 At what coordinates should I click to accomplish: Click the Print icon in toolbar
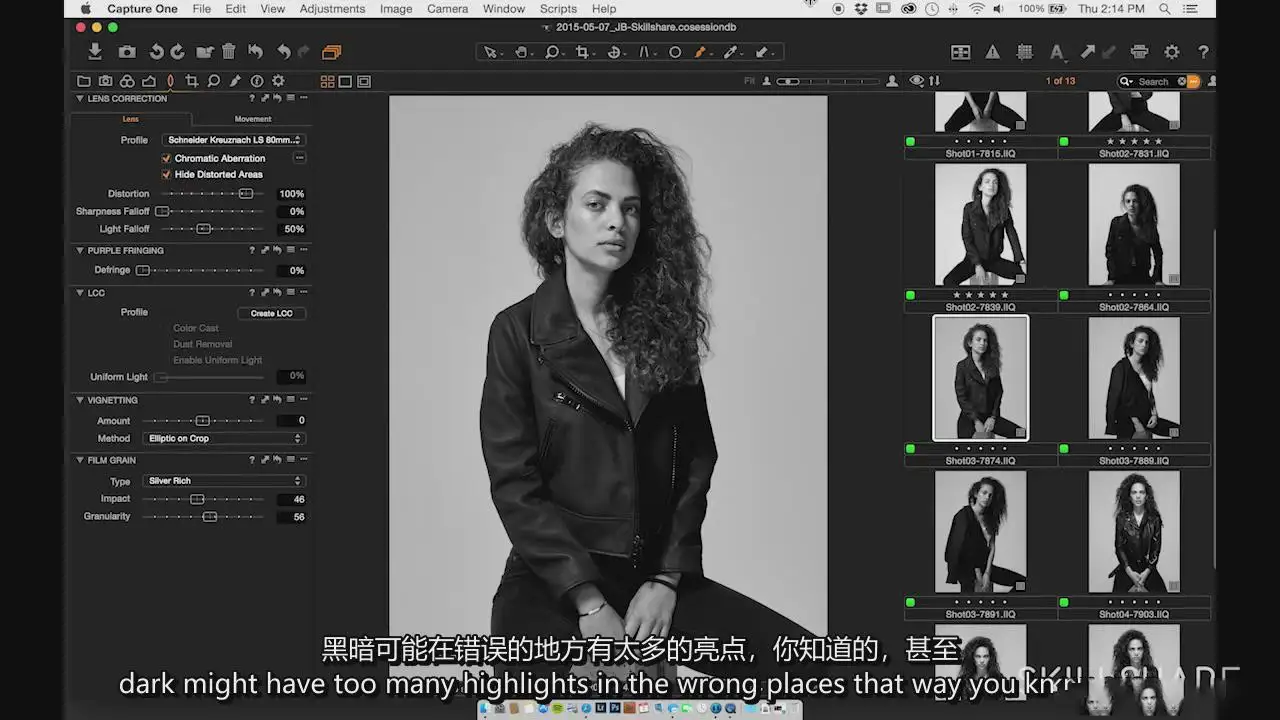(x=1139, y=52)
